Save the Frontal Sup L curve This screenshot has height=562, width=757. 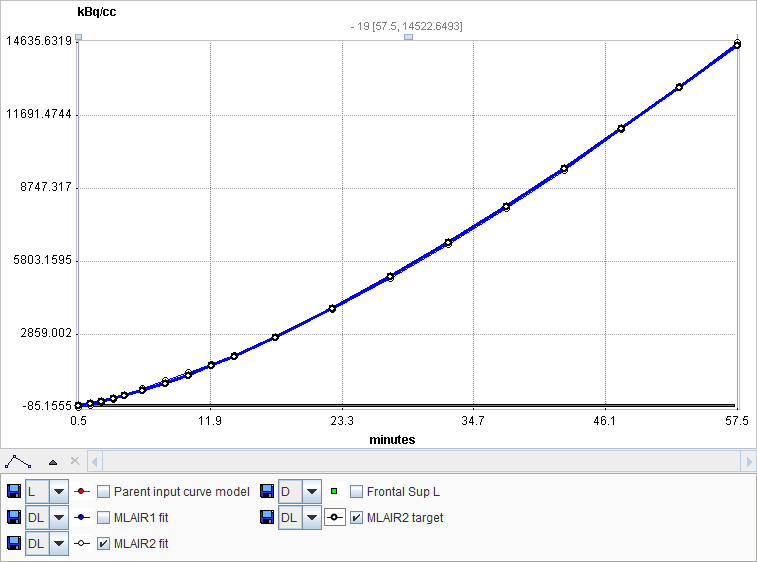click(x=267, y=492)
